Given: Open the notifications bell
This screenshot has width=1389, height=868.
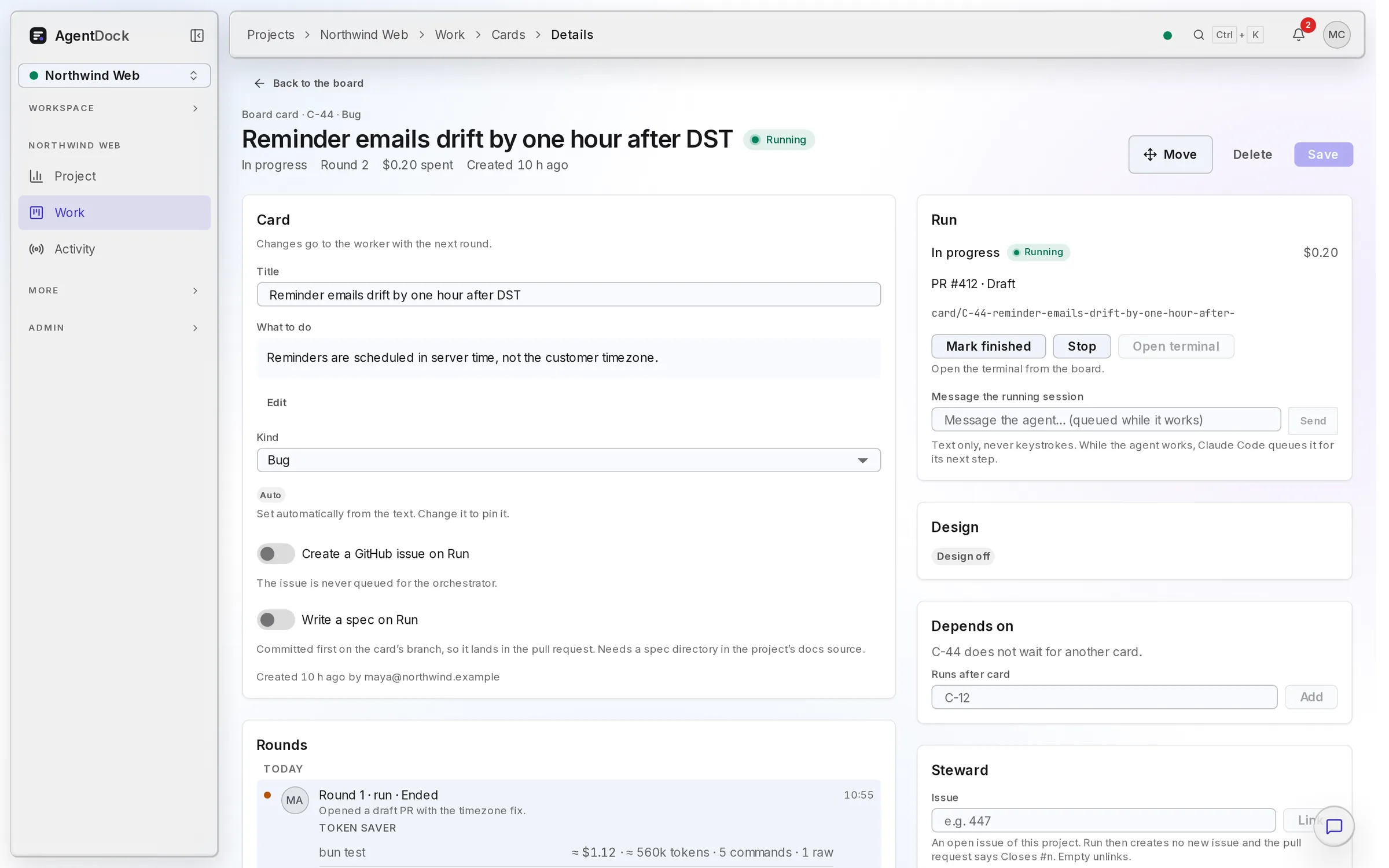Looking at the screenshot, I should 1299,35.
